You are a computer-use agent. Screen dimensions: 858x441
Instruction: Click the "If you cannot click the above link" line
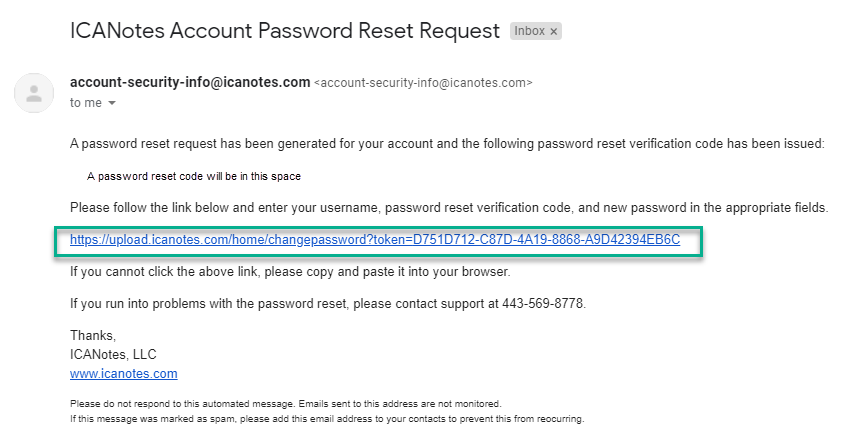click(288, 271)
